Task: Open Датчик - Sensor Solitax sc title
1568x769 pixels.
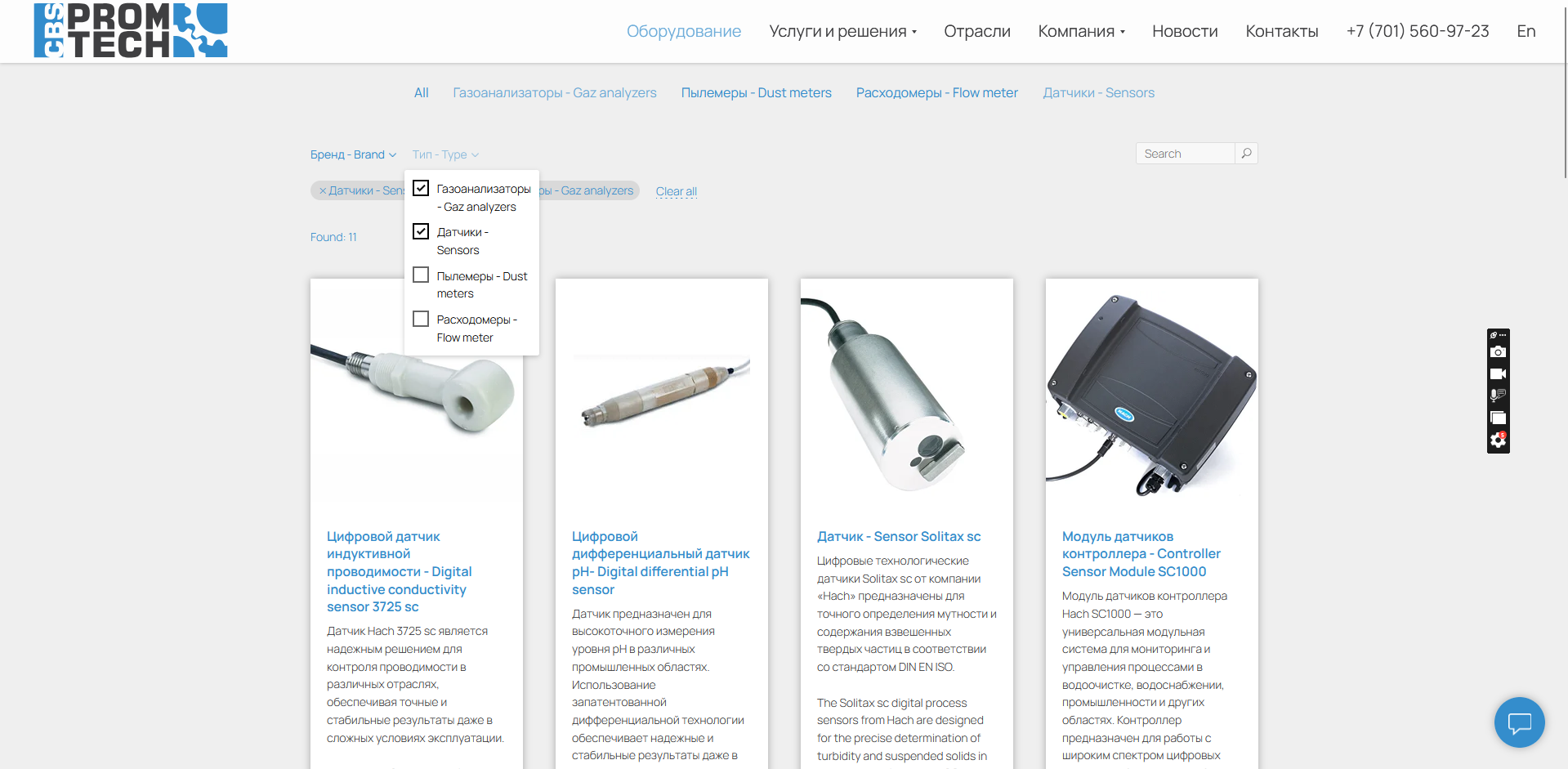Action: point(899,536)
